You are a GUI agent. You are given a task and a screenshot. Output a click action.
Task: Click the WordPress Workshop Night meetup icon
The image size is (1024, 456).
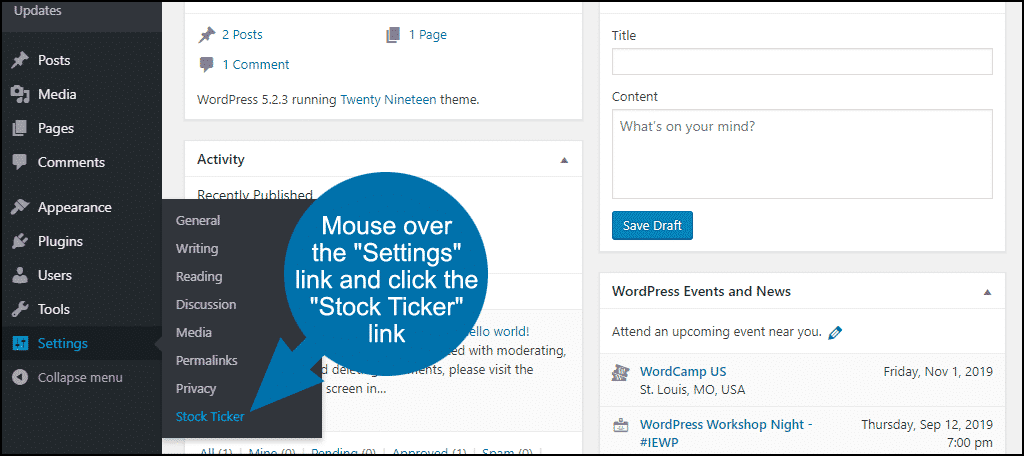pos(620,425)
